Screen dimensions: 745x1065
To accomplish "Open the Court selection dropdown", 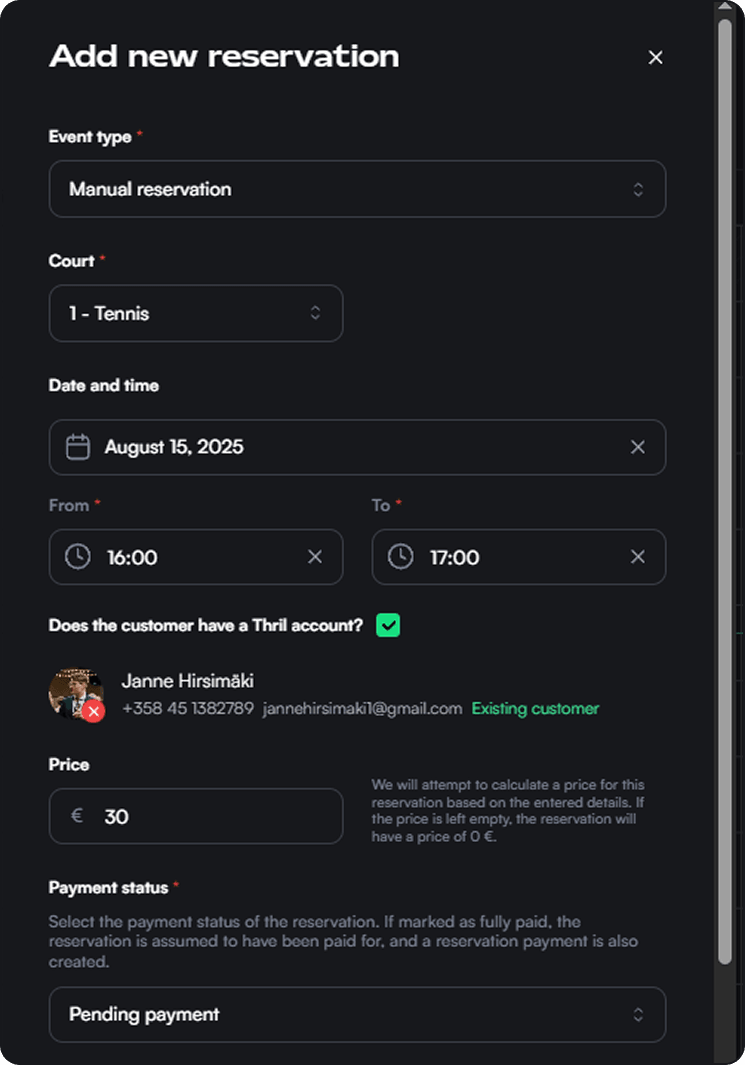I will pos(195,313).
